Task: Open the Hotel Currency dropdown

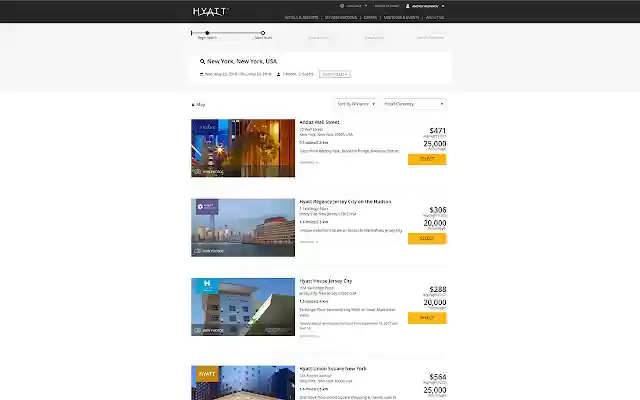Action: [x=414, y=104]
